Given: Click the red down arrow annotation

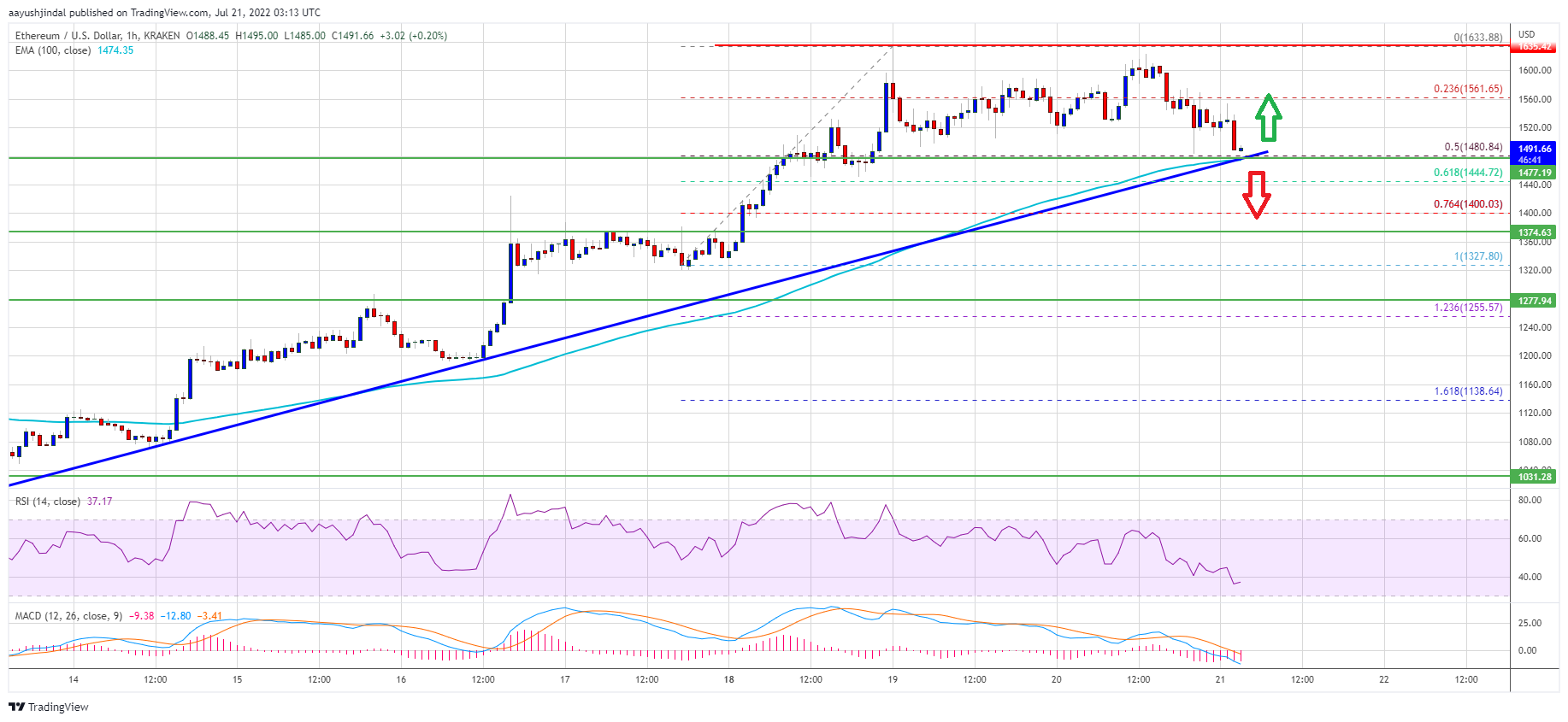Looking at the screenshot, I should click(x=1256, y=195).
